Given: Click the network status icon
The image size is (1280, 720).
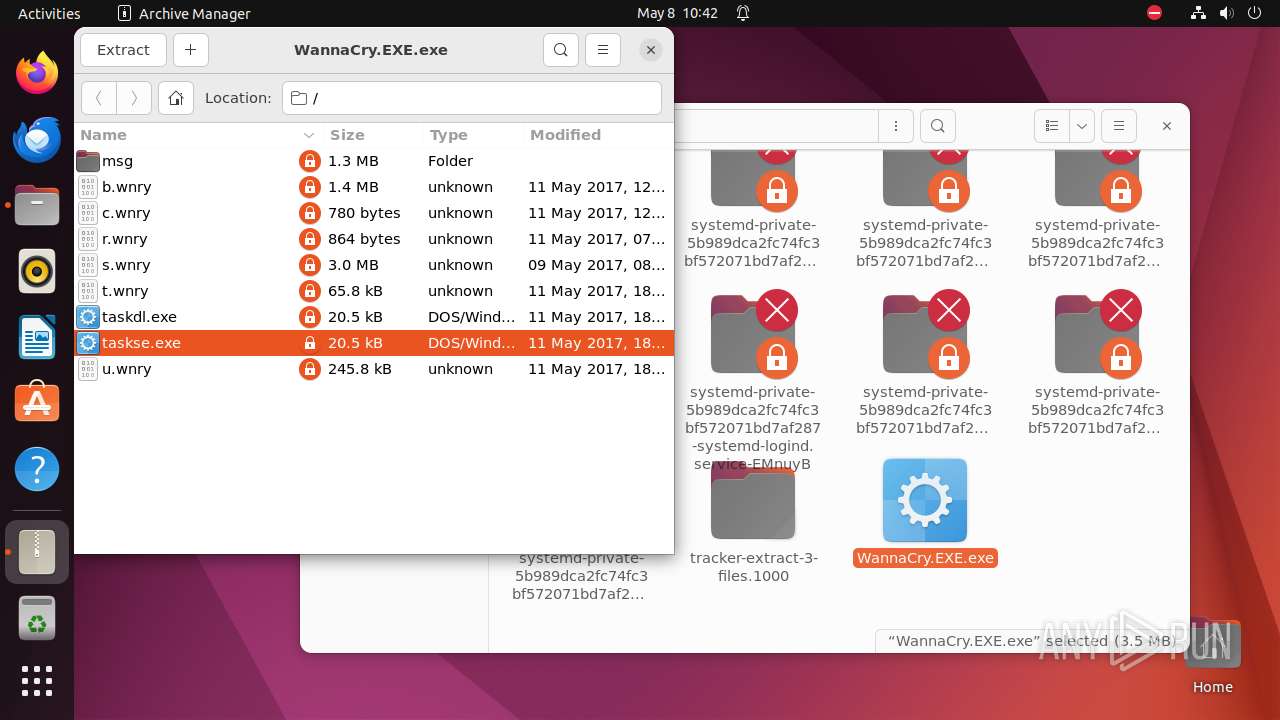Looking at the screenshot, I should pos(1198,13).
